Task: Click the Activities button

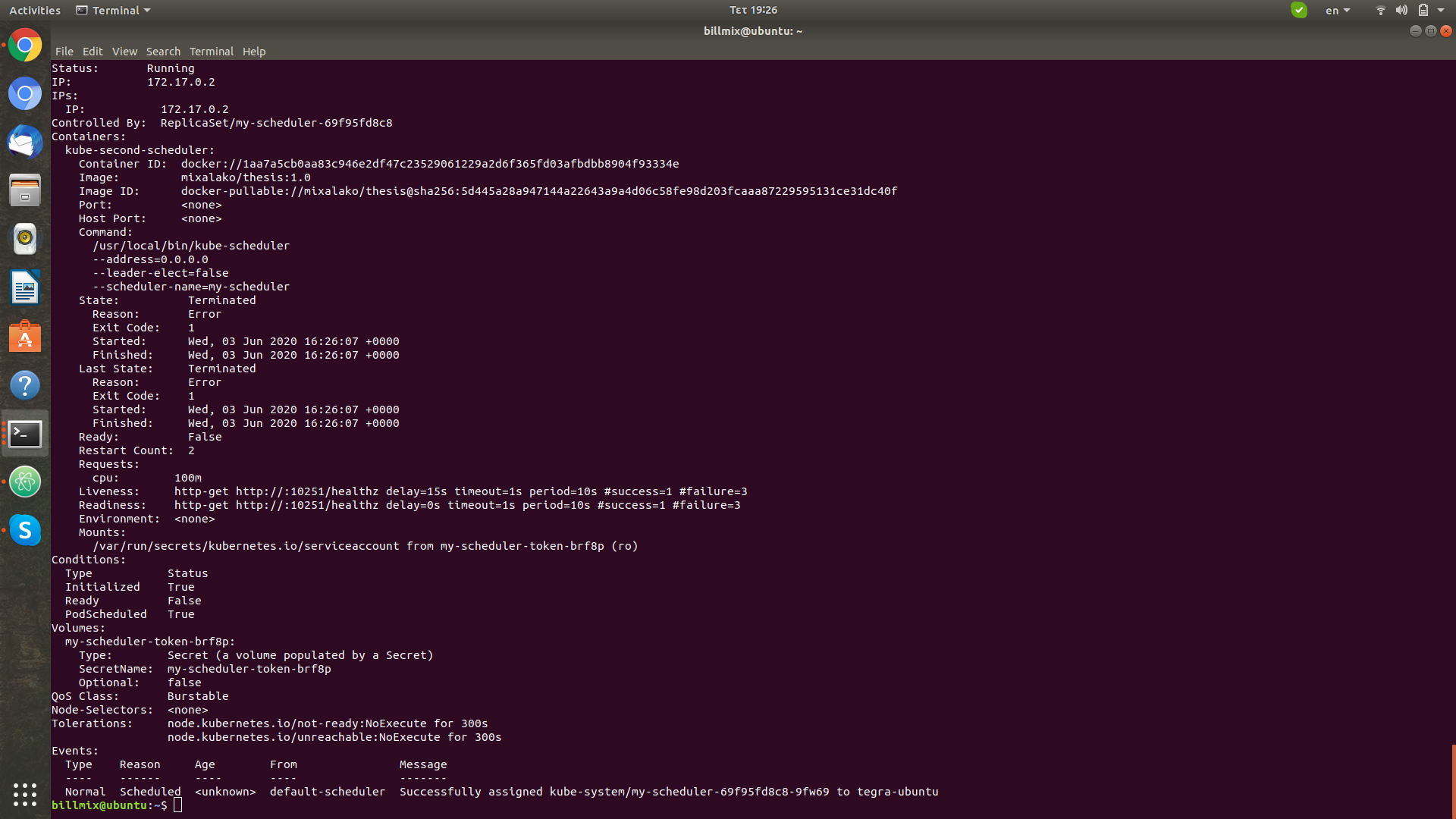Action: (35, 10)
